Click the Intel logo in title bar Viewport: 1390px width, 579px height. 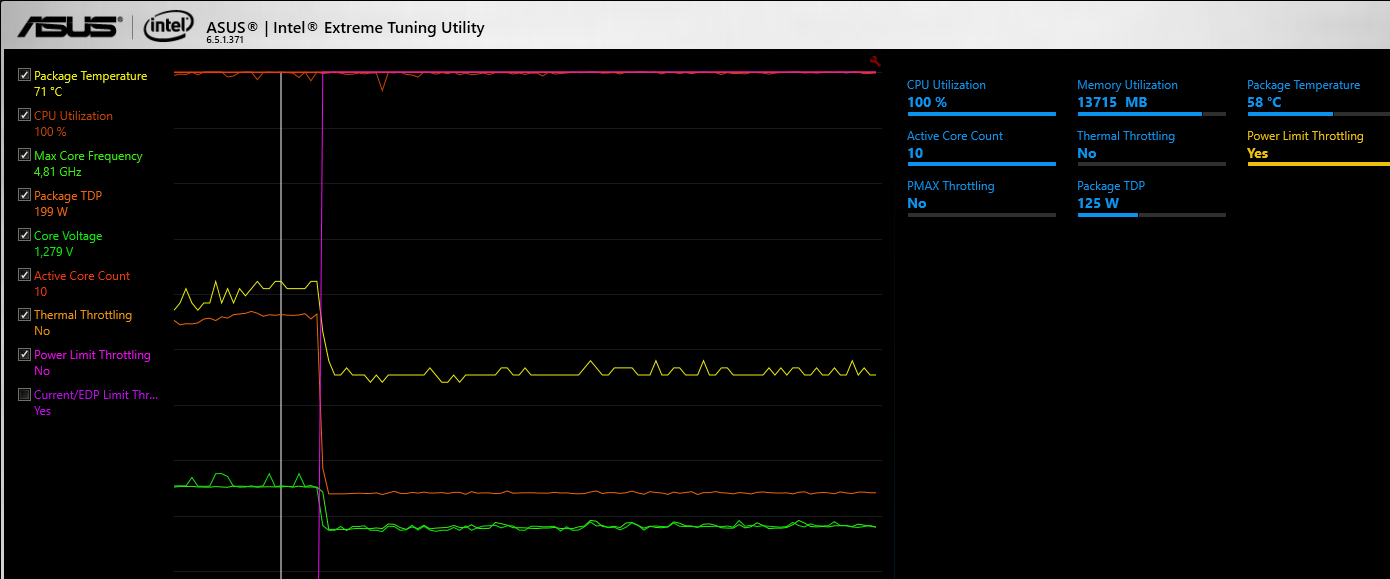point(168,27)
